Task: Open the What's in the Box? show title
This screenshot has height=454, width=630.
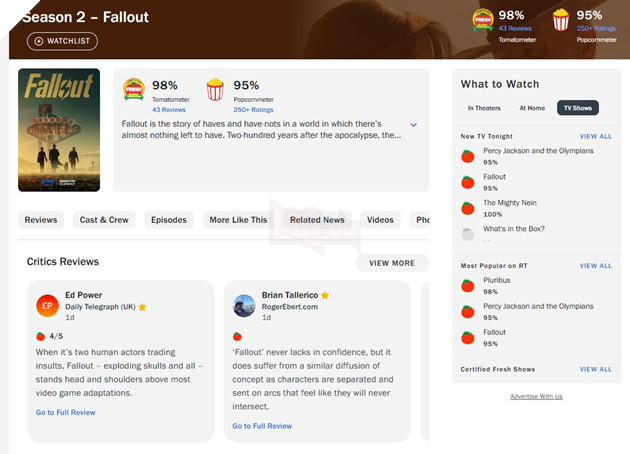Action: (514, 229)
